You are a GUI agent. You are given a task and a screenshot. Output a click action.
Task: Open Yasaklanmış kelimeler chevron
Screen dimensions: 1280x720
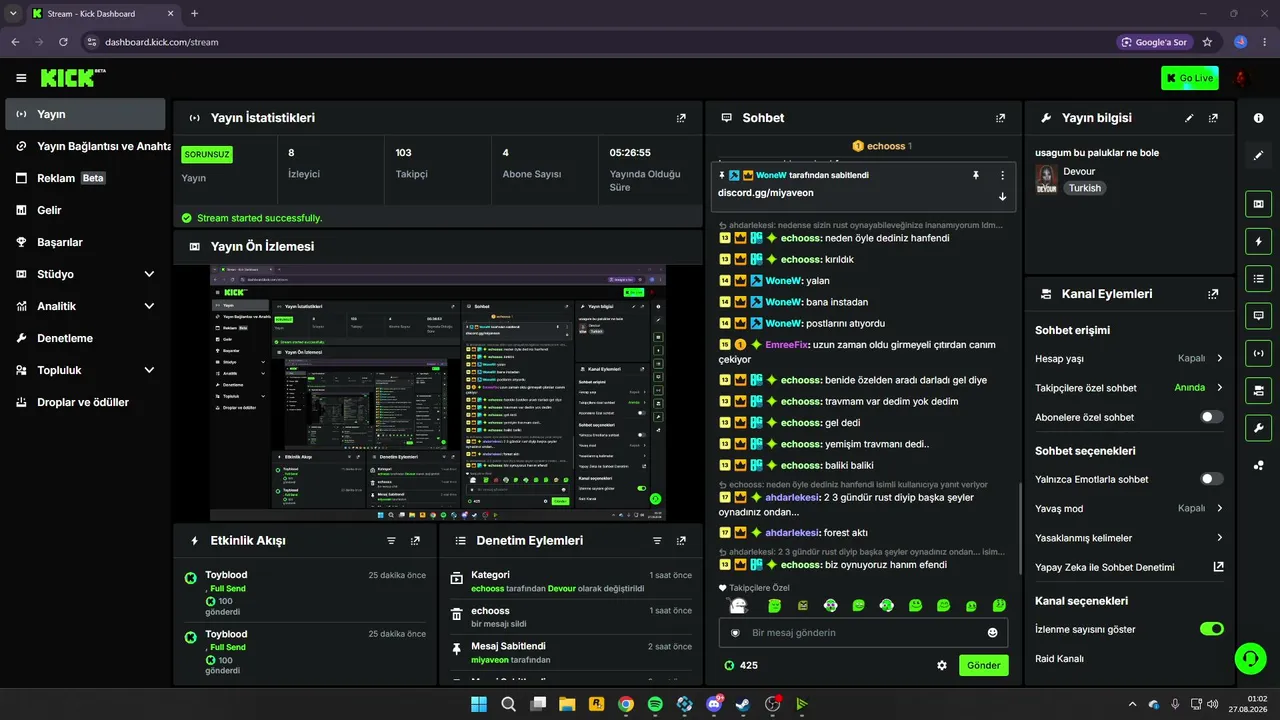point(1219,537)
